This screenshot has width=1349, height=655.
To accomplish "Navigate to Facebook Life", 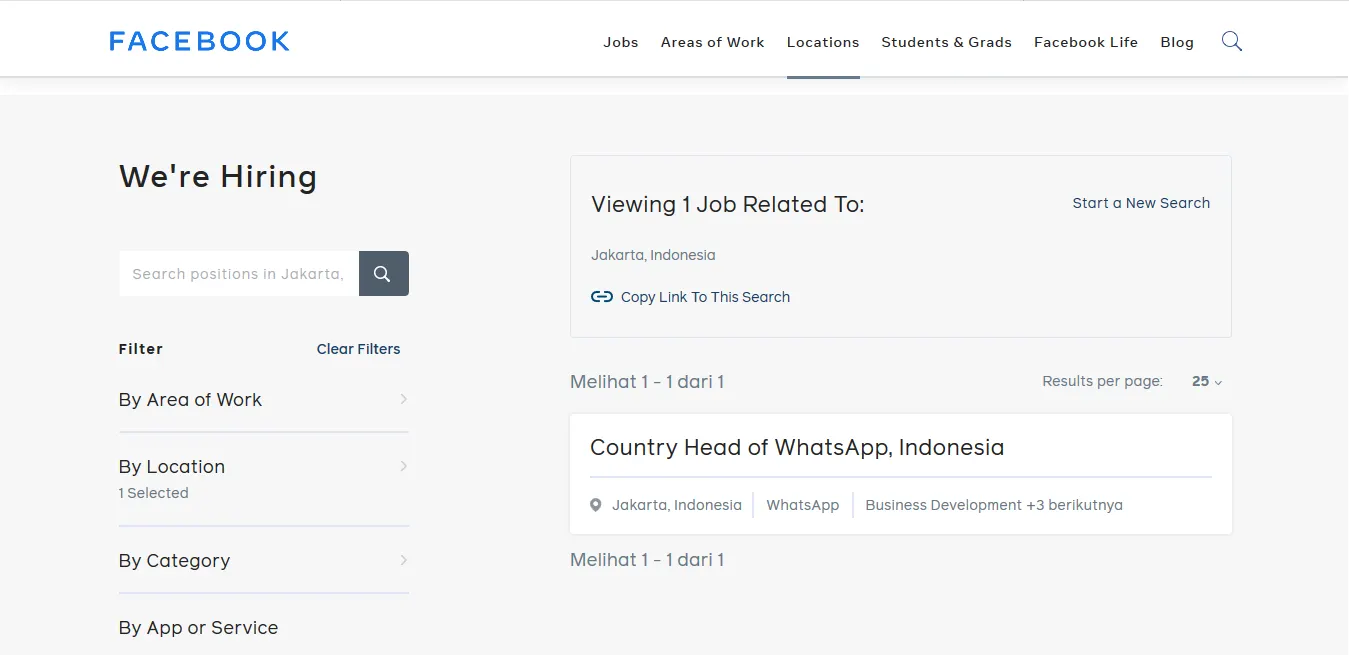I will click(x=1086, y=42).
